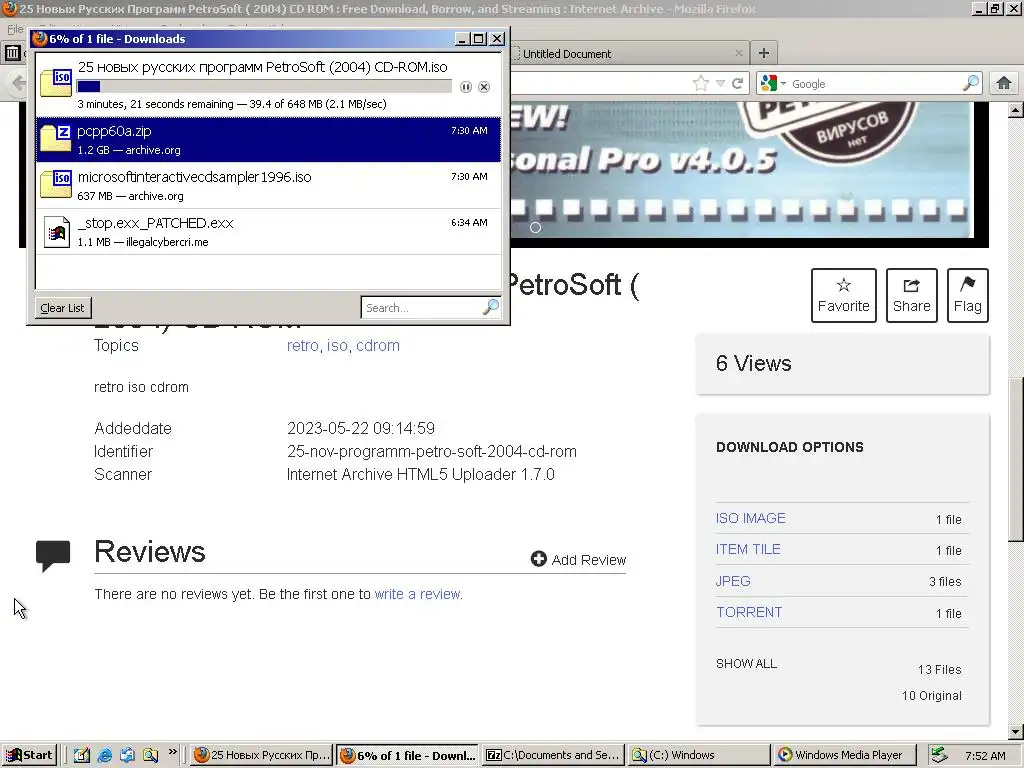Open the cdrom topic link
The image size is (1024, 768).
(377, 345)
